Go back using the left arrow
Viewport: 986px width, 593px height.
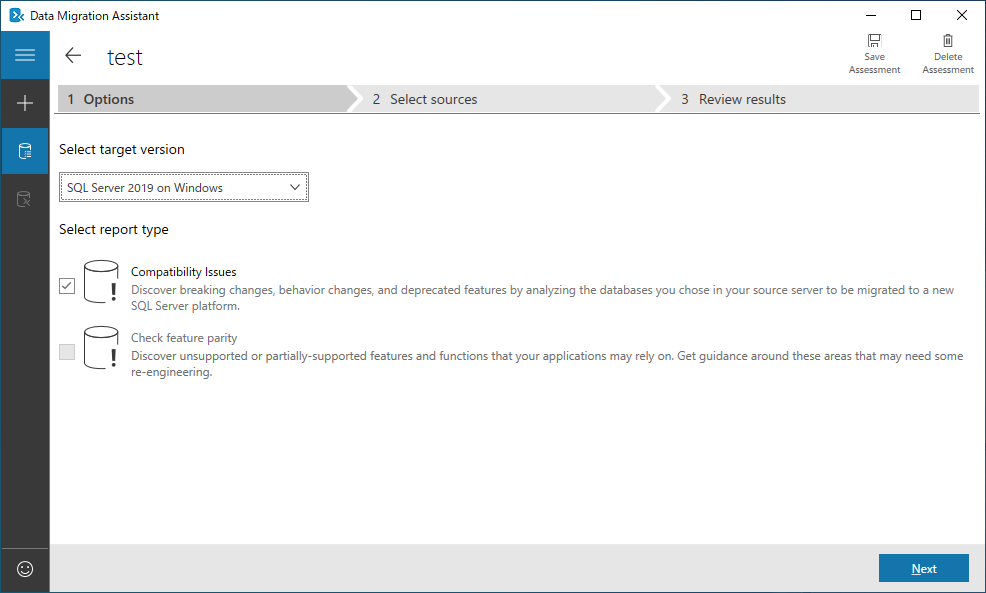73,56
